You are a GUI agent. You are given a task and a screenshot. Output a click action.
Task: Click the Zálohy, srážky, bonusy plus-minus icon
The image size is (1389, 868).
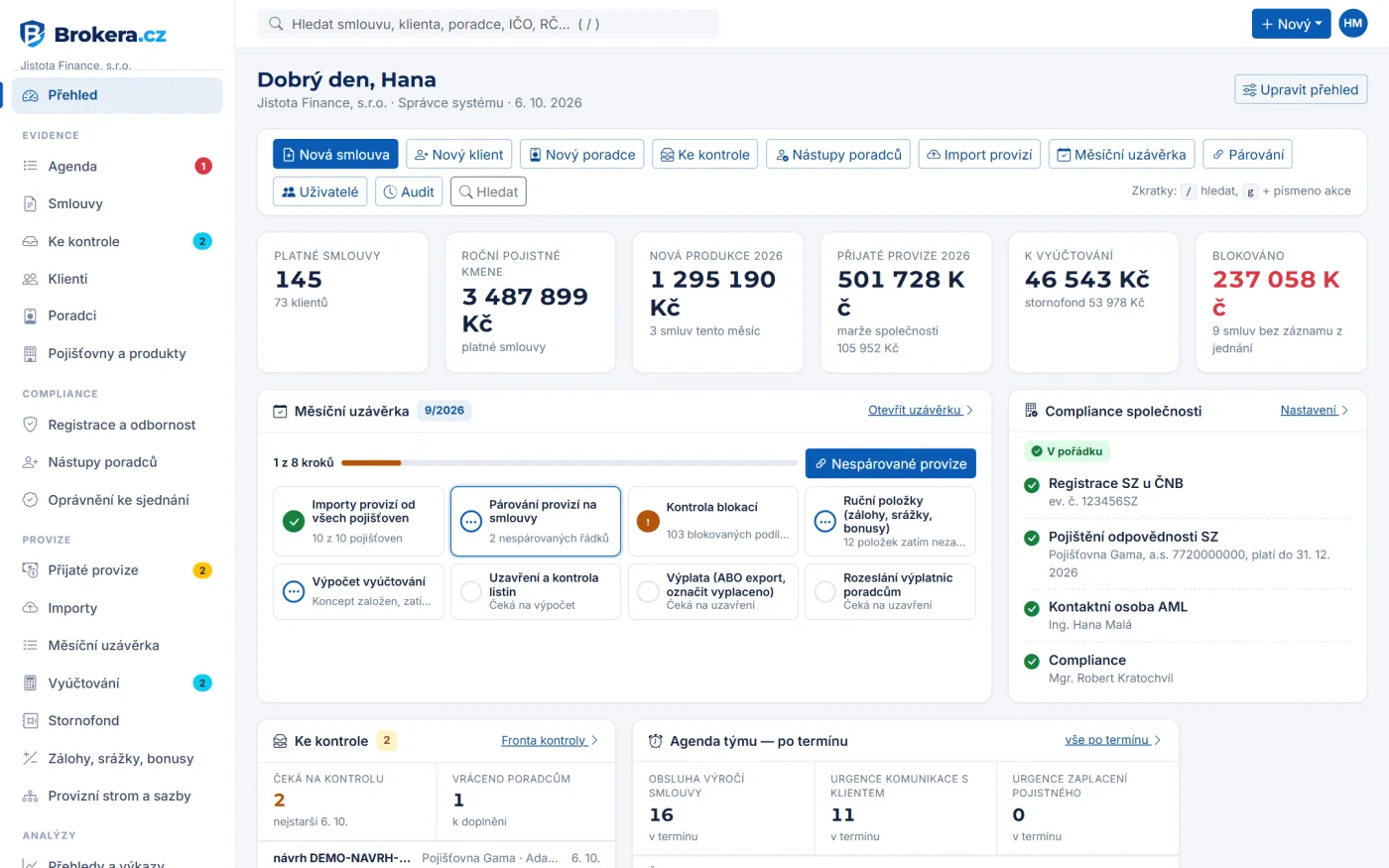(30, 759)
